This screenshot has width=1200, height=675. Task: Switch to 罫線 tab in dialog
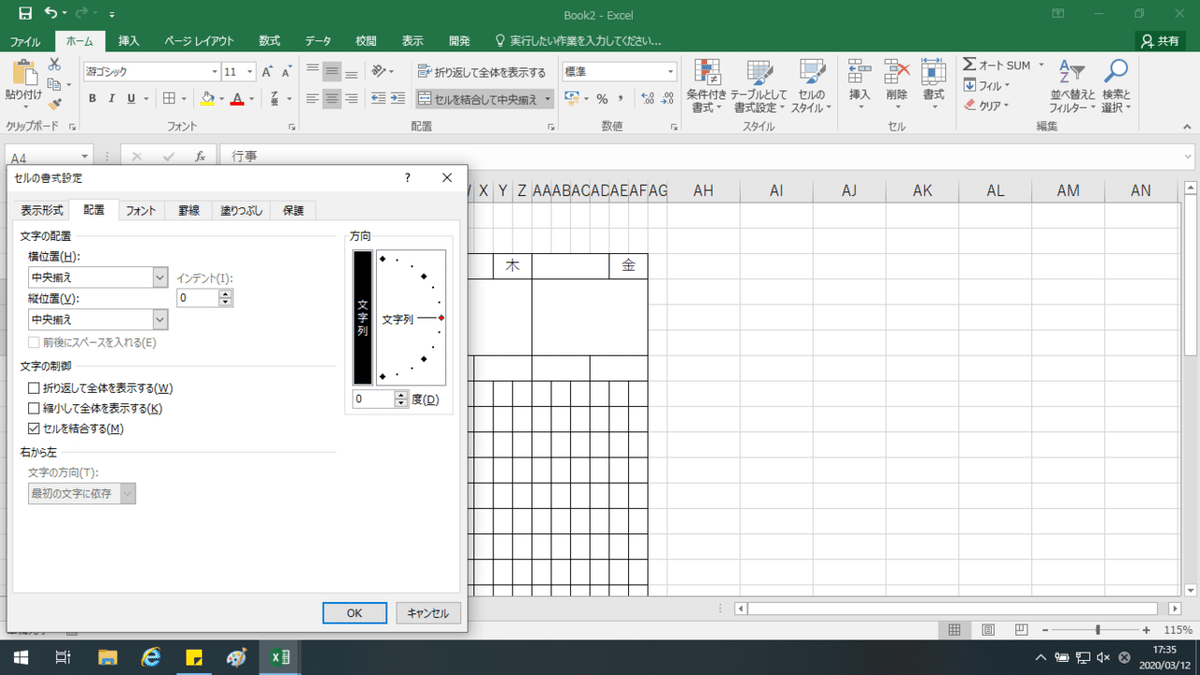[189, 210]
